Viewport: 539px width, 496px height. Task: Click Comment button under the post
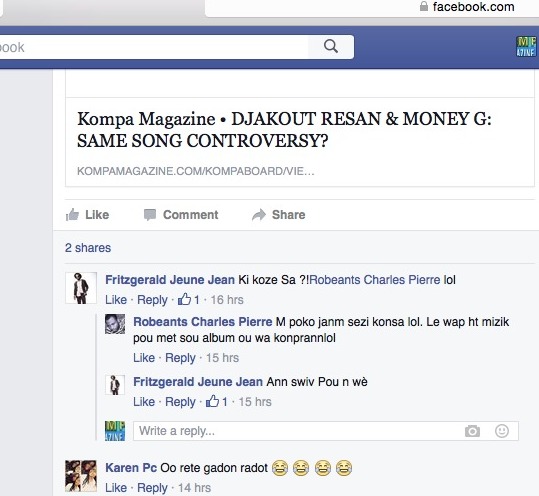181,215
